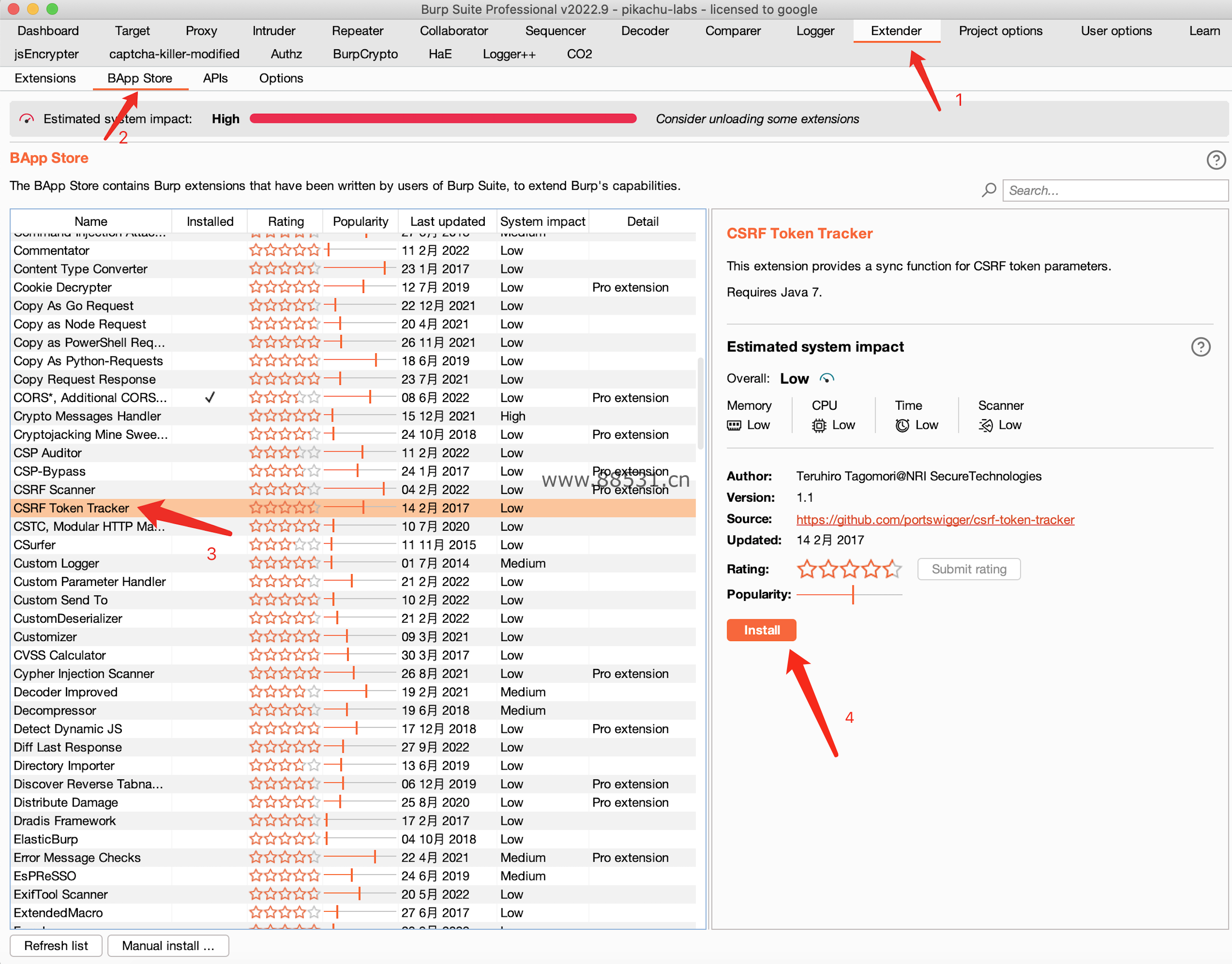Select the CSRF Token Tracker row
The height and width of the screenshot is (964, 1232).
pyautogui.click(x=353, y=508)
